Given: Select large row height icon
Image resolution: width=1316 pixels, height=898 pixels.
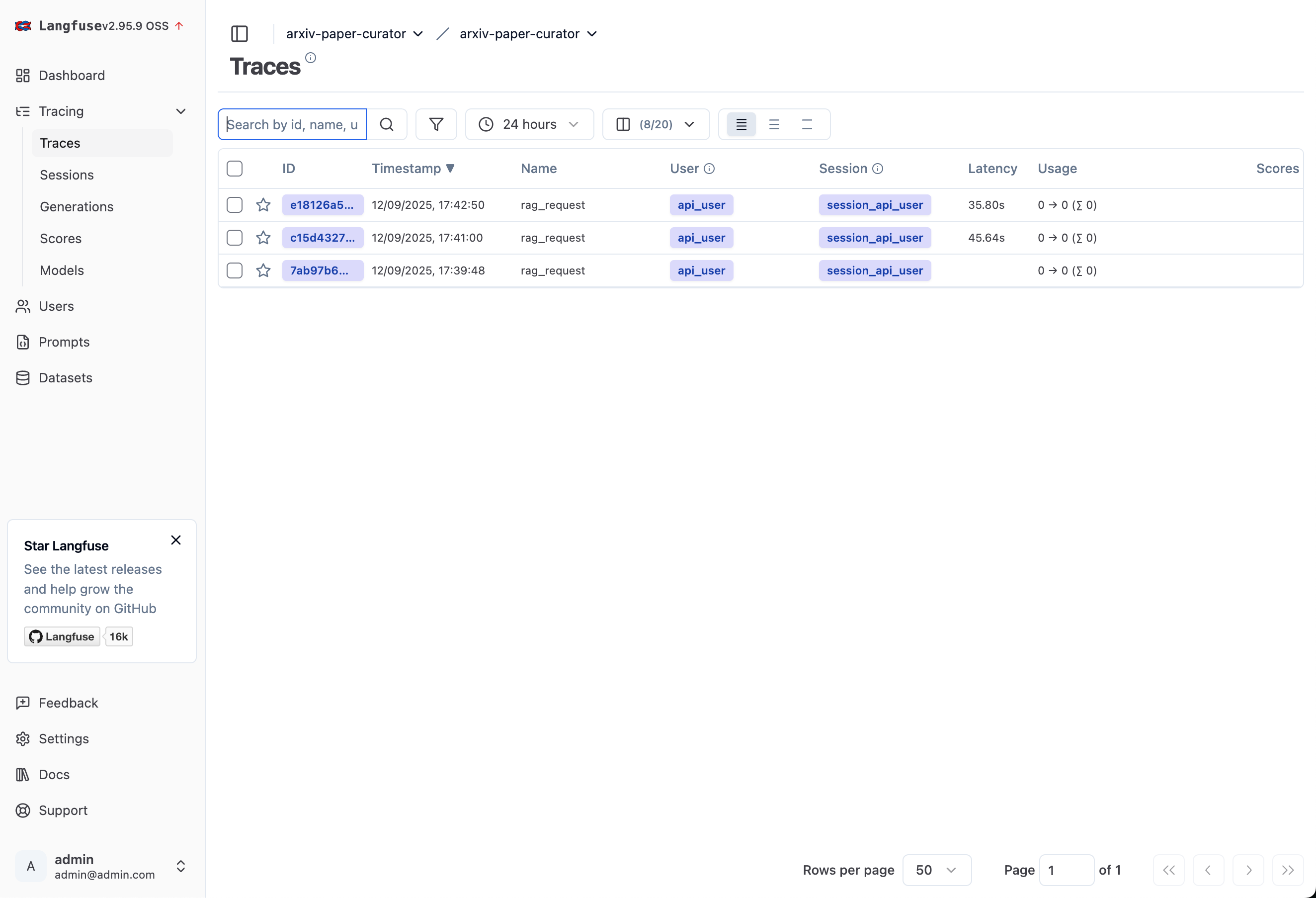Looking at the screenshot, I should click(x=807, y=125).
